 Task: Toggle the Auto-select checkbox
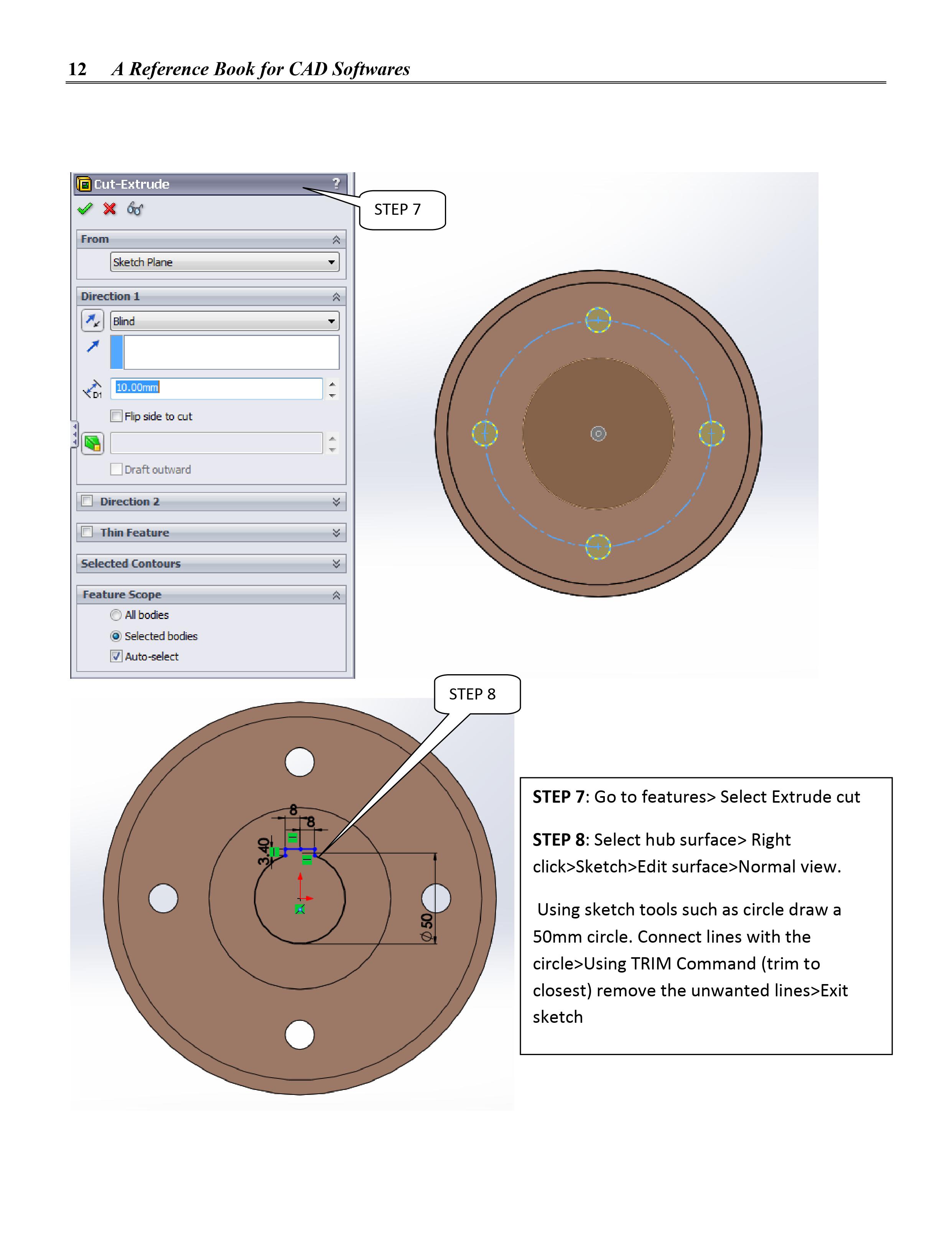(x=117, y=657)
